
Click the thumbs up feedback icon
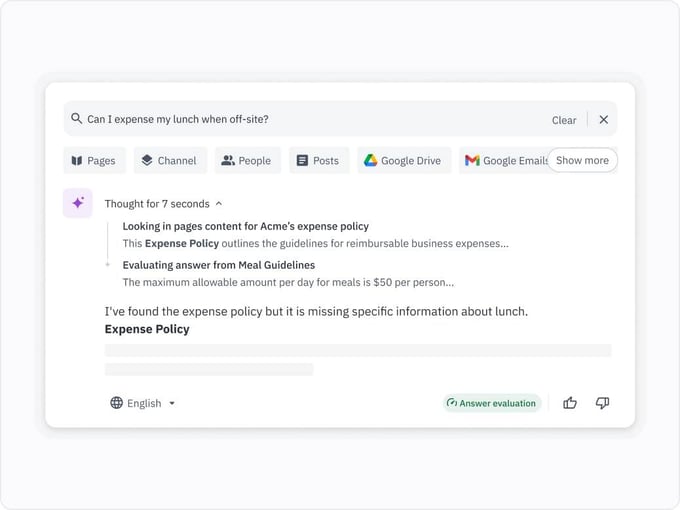point(570,403)
